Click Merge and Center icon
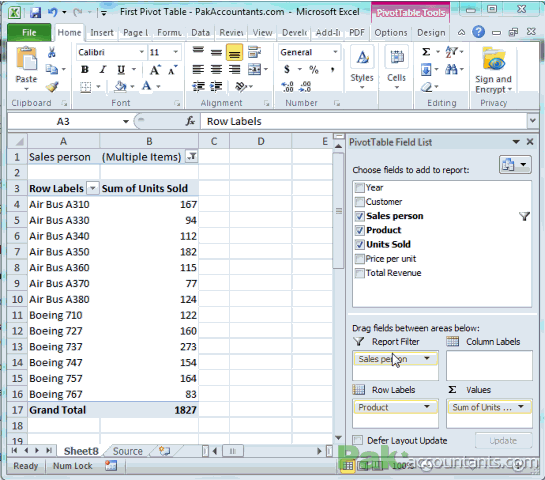 coord(254,70)
